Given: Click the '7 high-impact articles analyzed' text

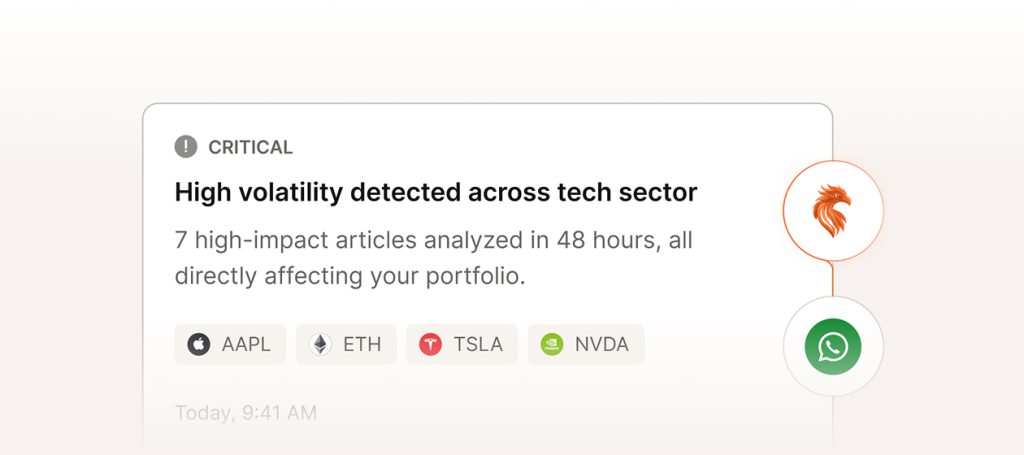Looking at the screenshot, I should (x=330, y=240).
